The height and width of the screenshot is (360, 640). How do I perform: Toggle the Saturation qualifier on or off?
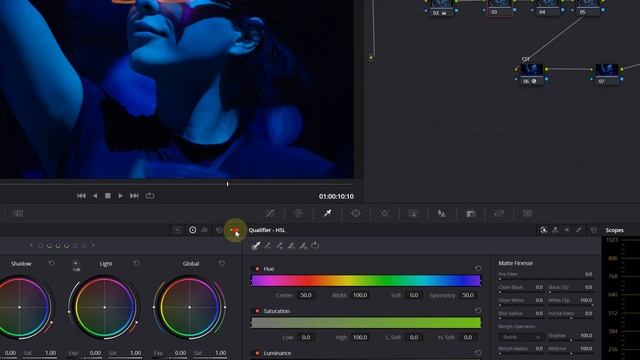coord(257,311)
